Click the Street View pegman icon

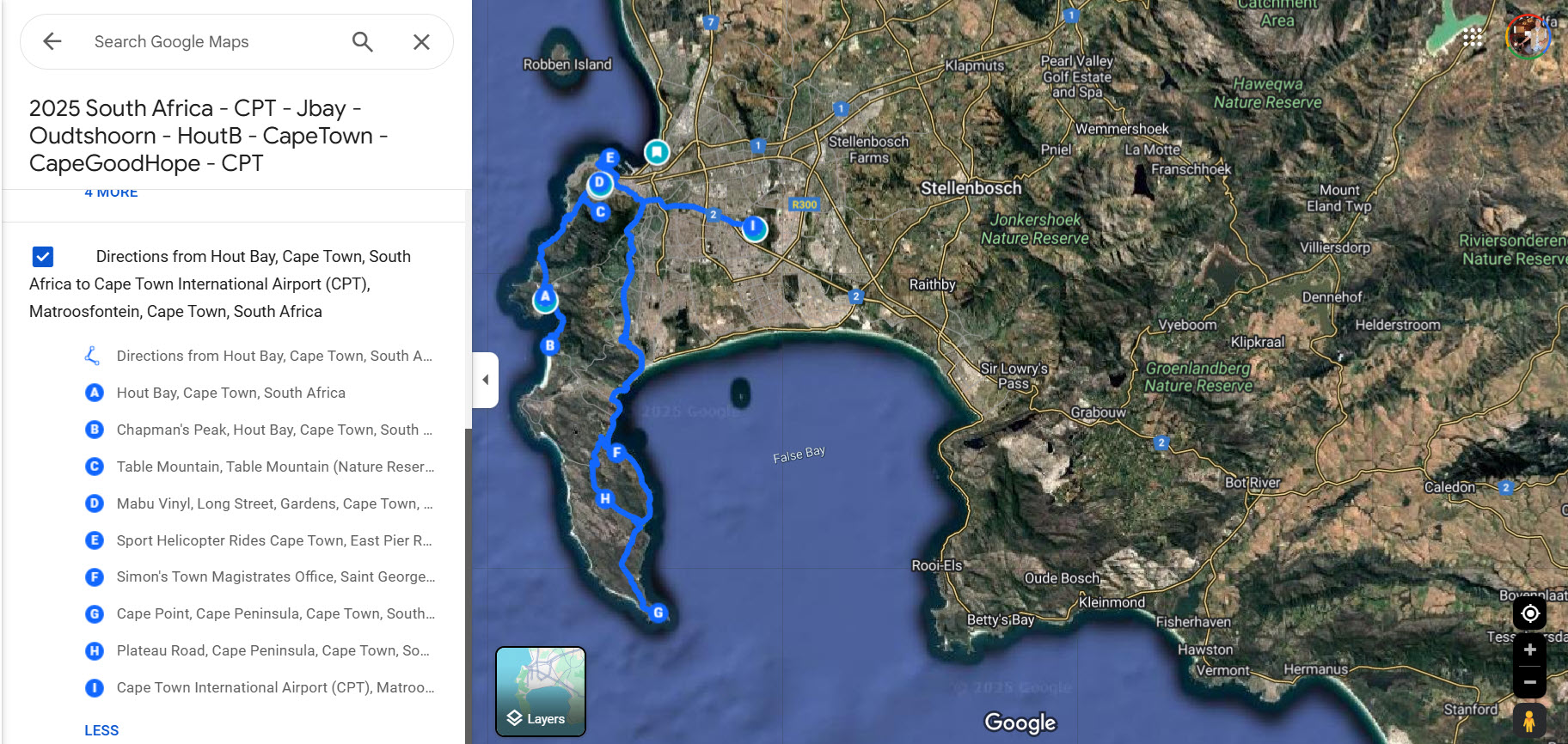tap(1529, 720)
